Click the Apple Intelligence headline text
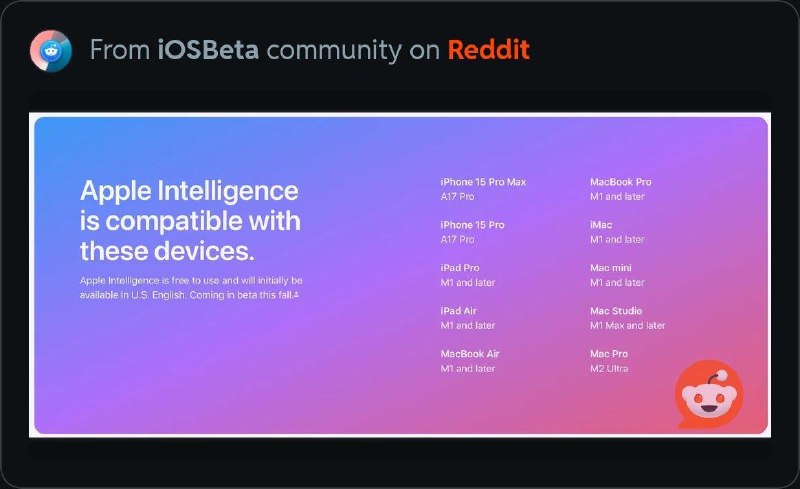800x489 pixels. click(x=190, y=219)
